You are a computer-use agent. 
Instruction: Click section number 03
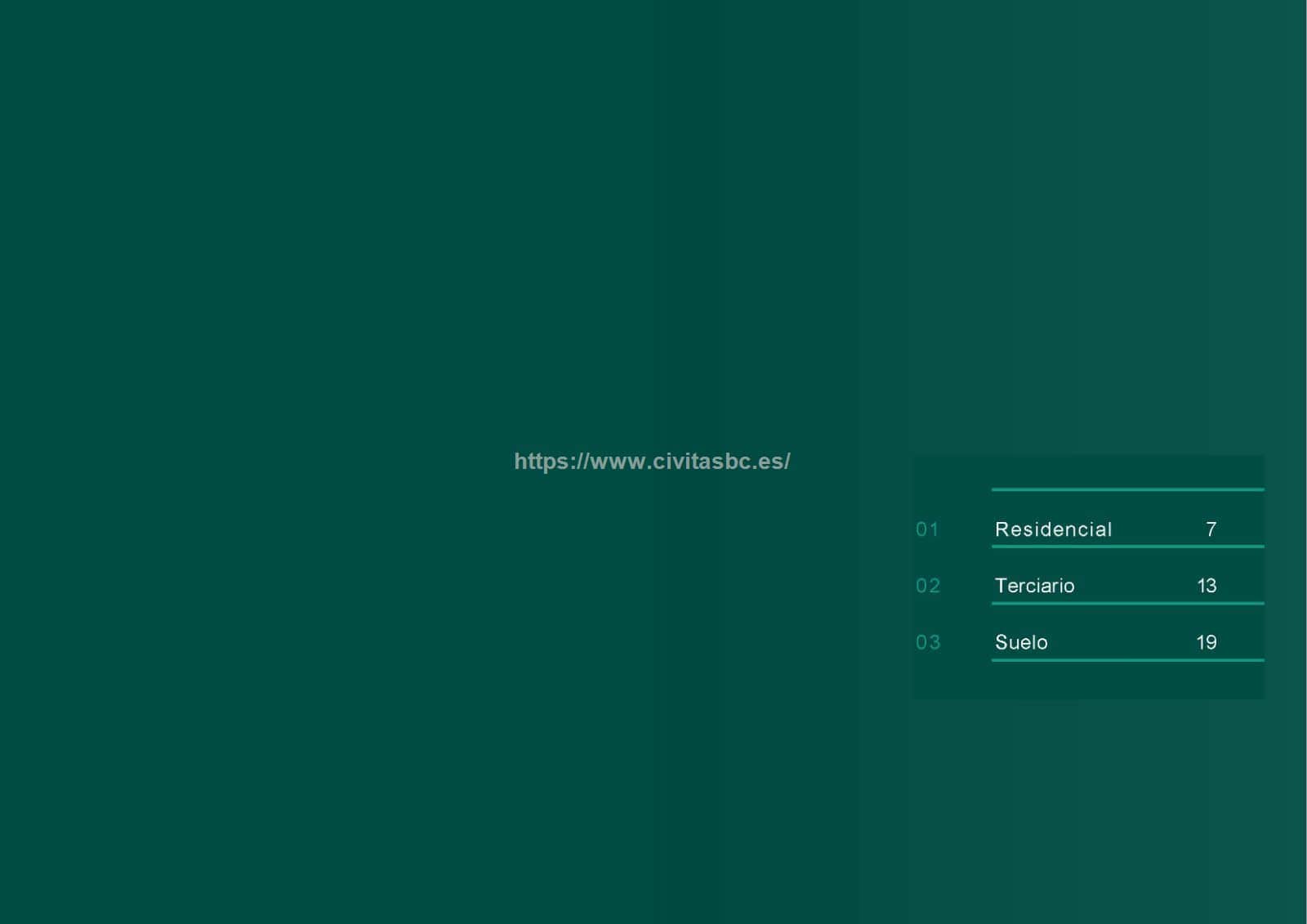[928, 642]
